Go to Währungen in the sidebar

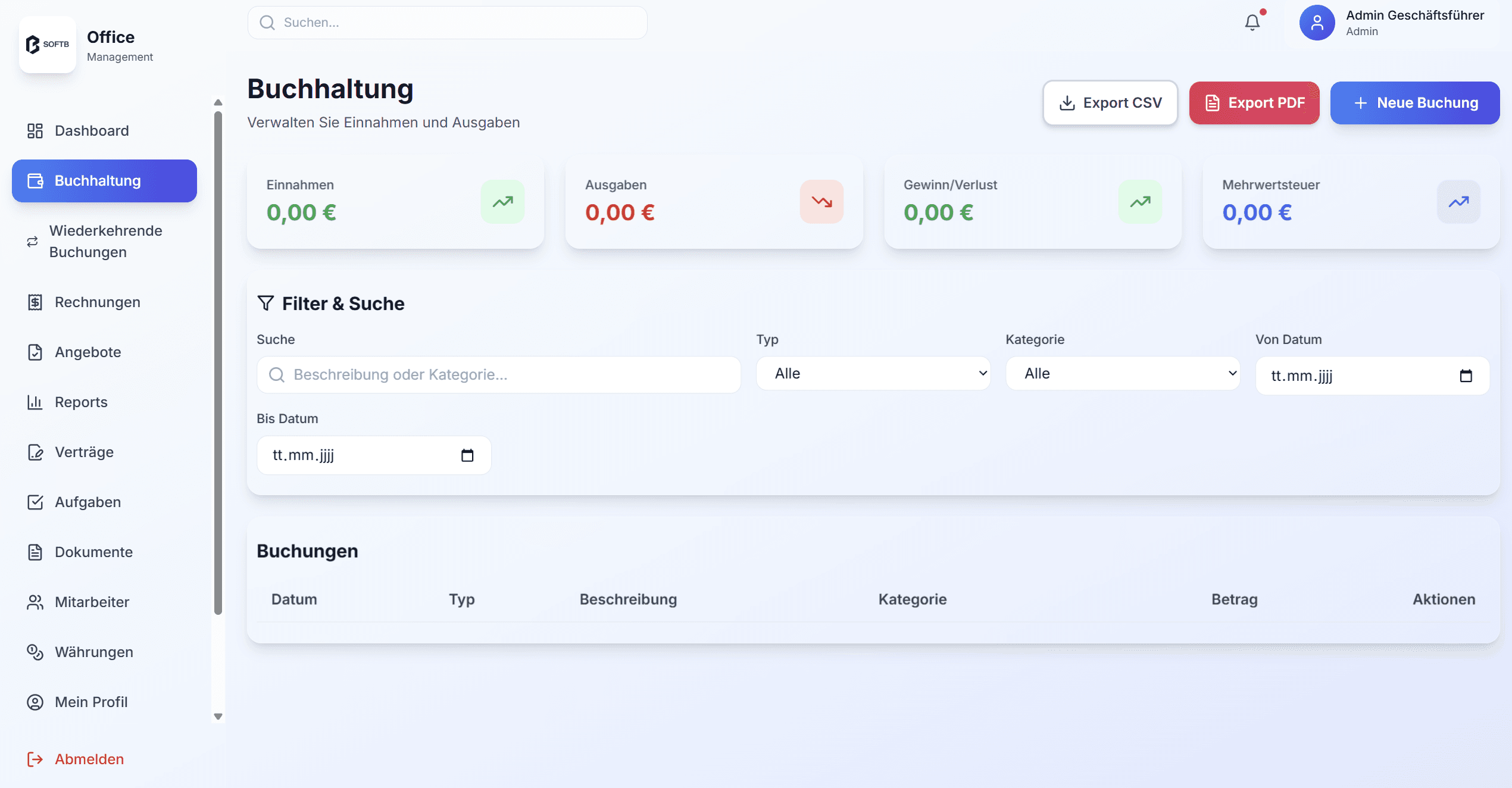94,652
